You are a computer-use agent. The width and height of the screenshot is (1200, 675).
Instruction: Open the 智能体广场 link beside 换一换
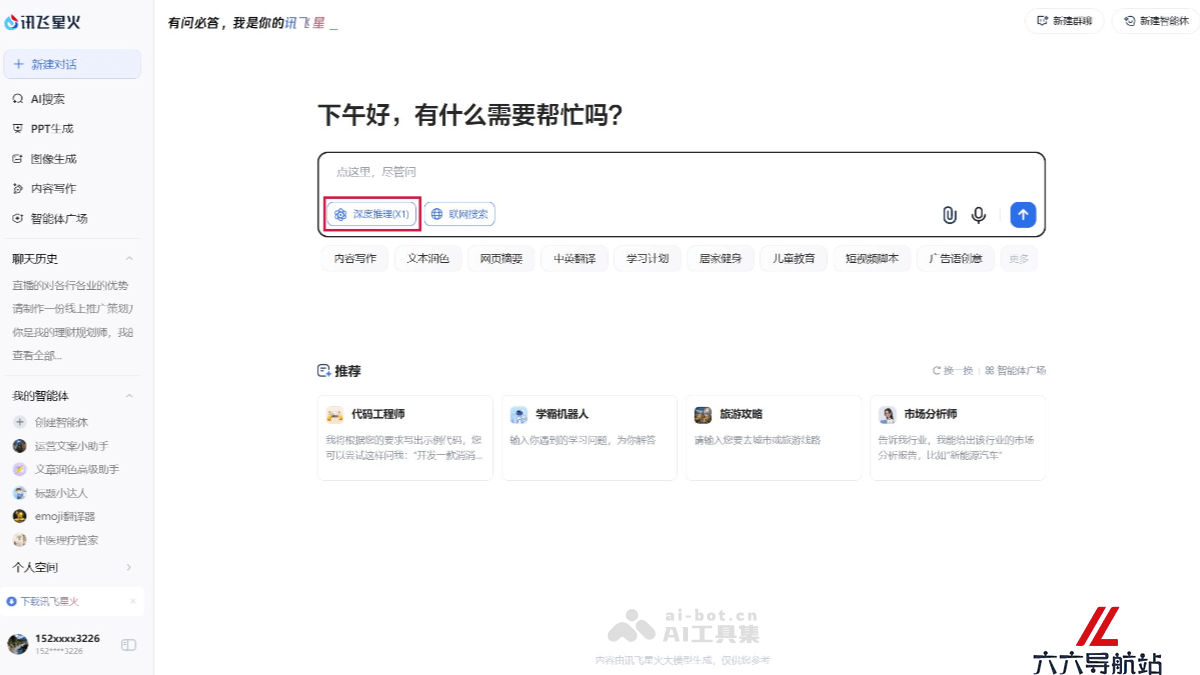[x=1015, y=370]
